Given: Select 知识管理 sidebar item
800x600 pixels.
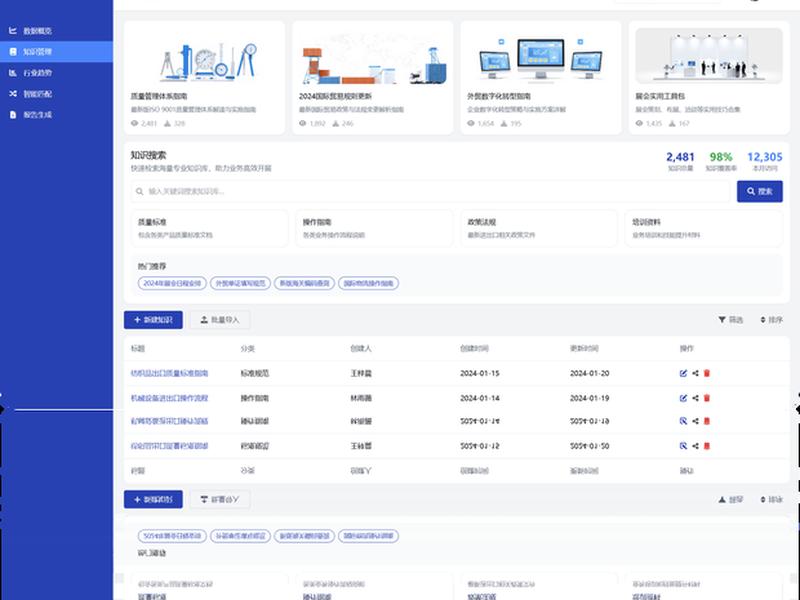Looking at the screenshot, I should point(56,52).
